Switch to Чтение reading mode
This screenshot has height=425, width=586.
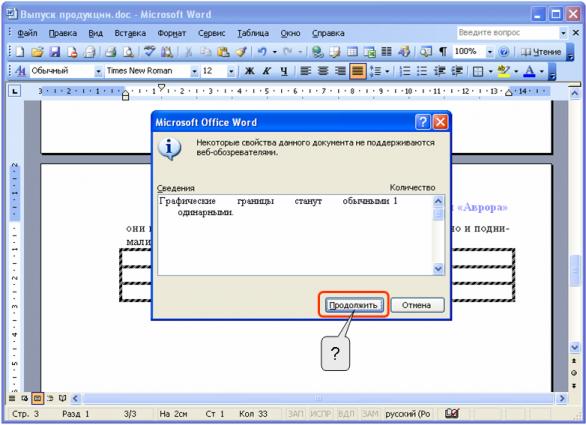pyautogui.click(x=540, y=52)
